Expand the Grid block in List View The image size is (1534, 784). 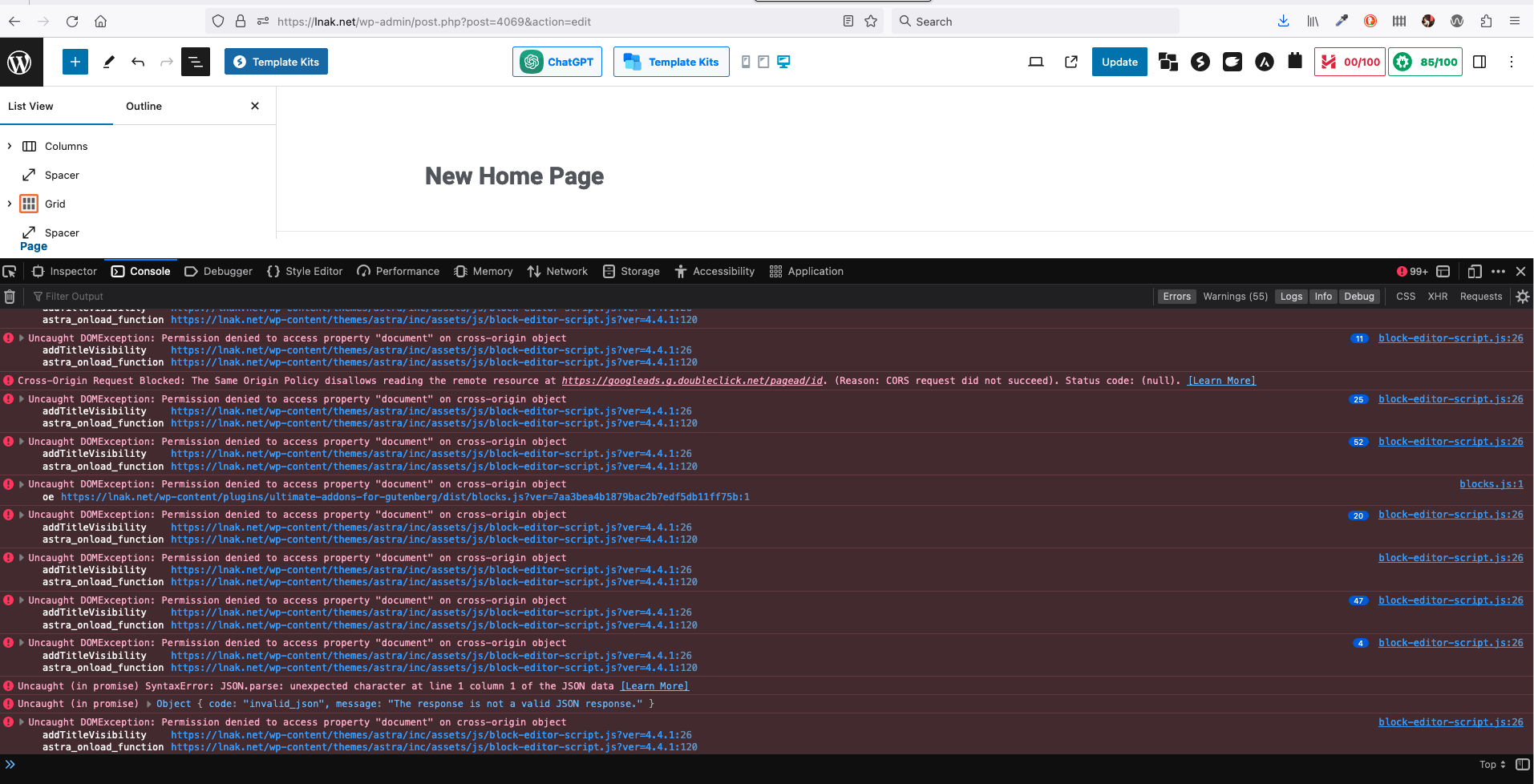[x=10, y=204]
